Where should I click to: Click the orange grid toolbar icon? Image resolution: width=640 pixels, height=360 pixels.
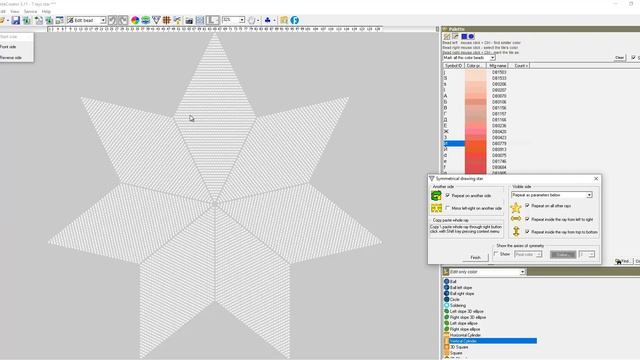pyautogui.click(x=167, y=20)
